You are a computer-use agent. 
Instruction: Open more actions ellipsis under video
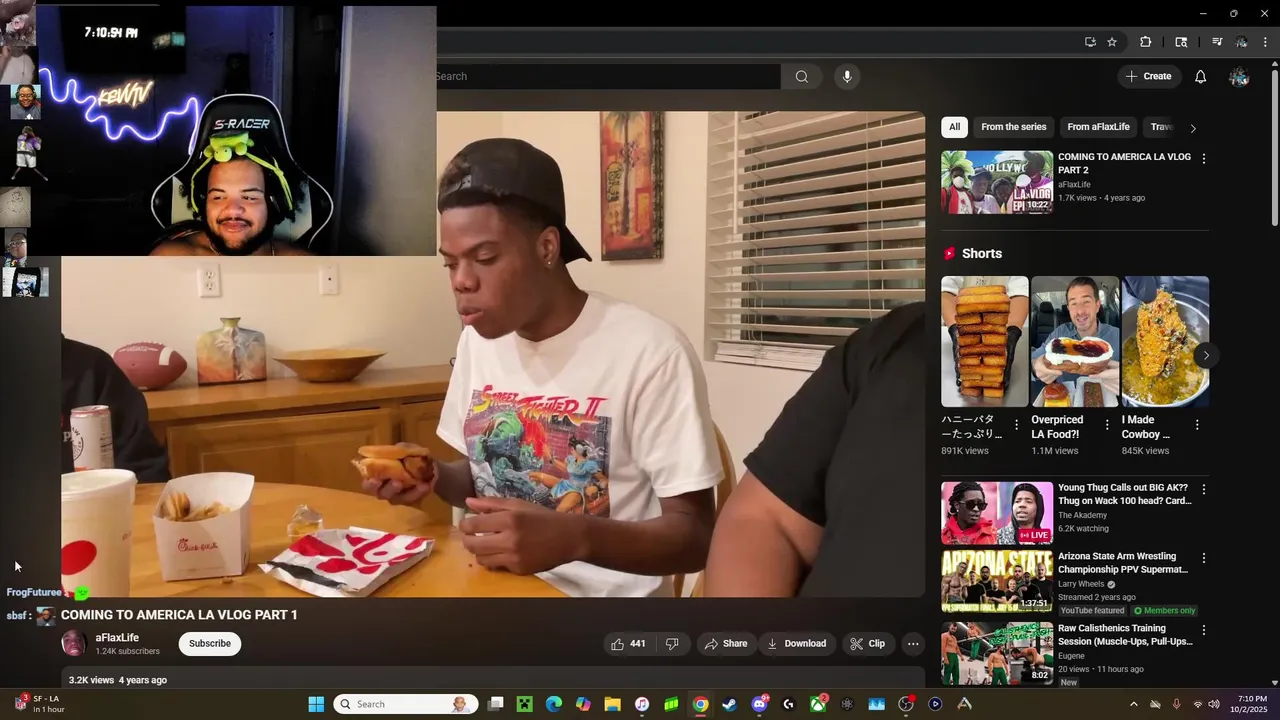(913, 644)
